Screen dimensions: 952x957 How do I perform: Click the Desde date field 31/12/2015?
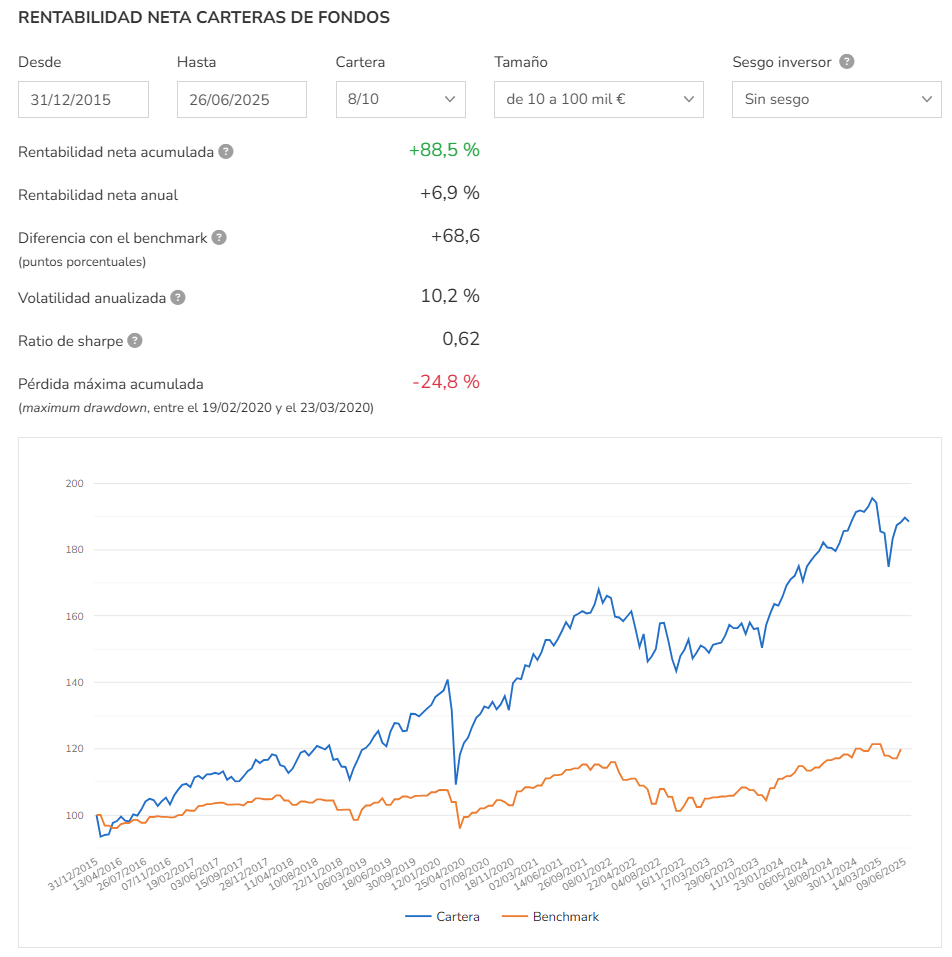pyautogui.click(x=84, y=99)
